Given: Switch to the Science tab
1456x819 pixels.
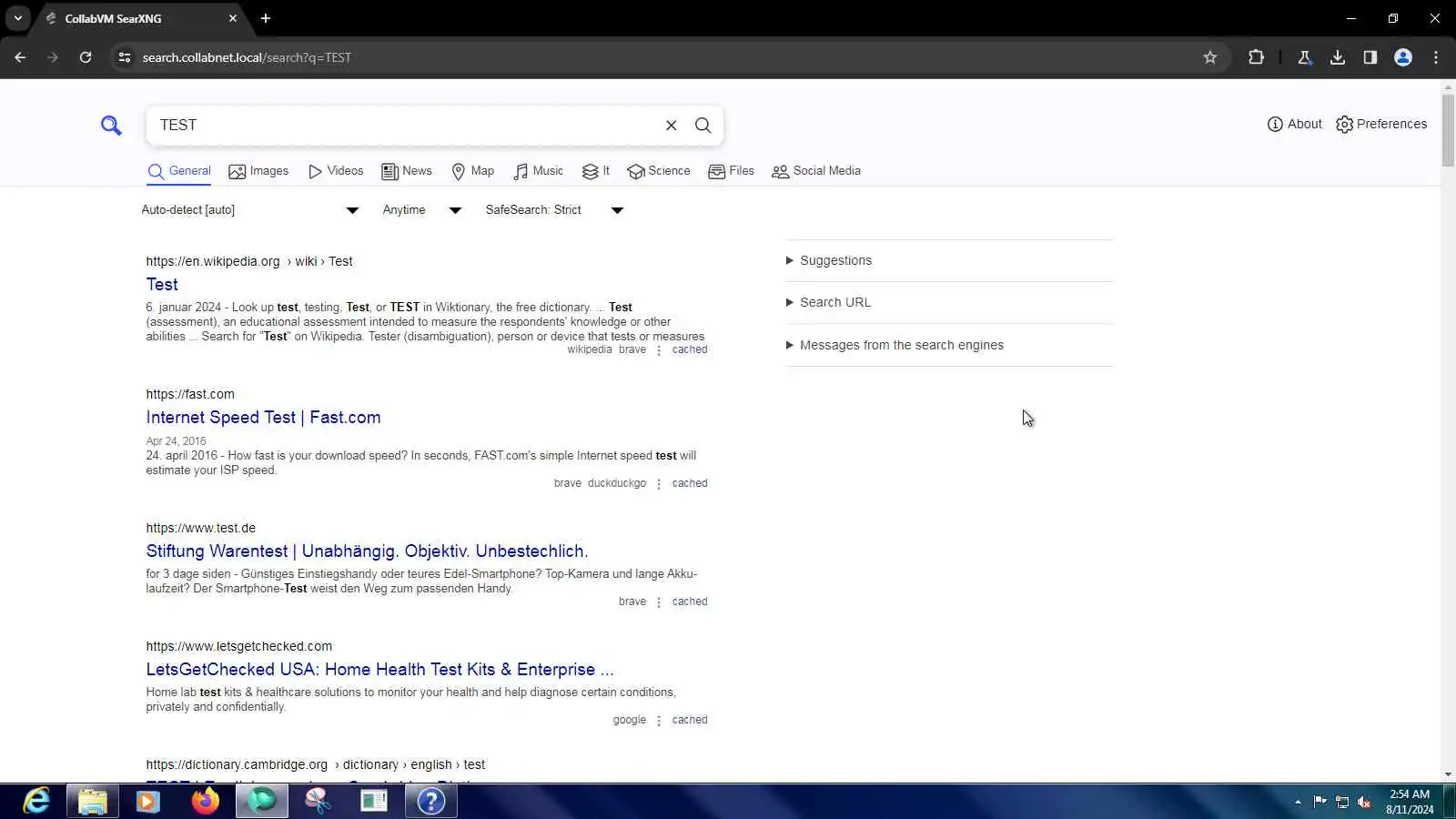Looking at the screenshot, I should click(x=659, y=171).
